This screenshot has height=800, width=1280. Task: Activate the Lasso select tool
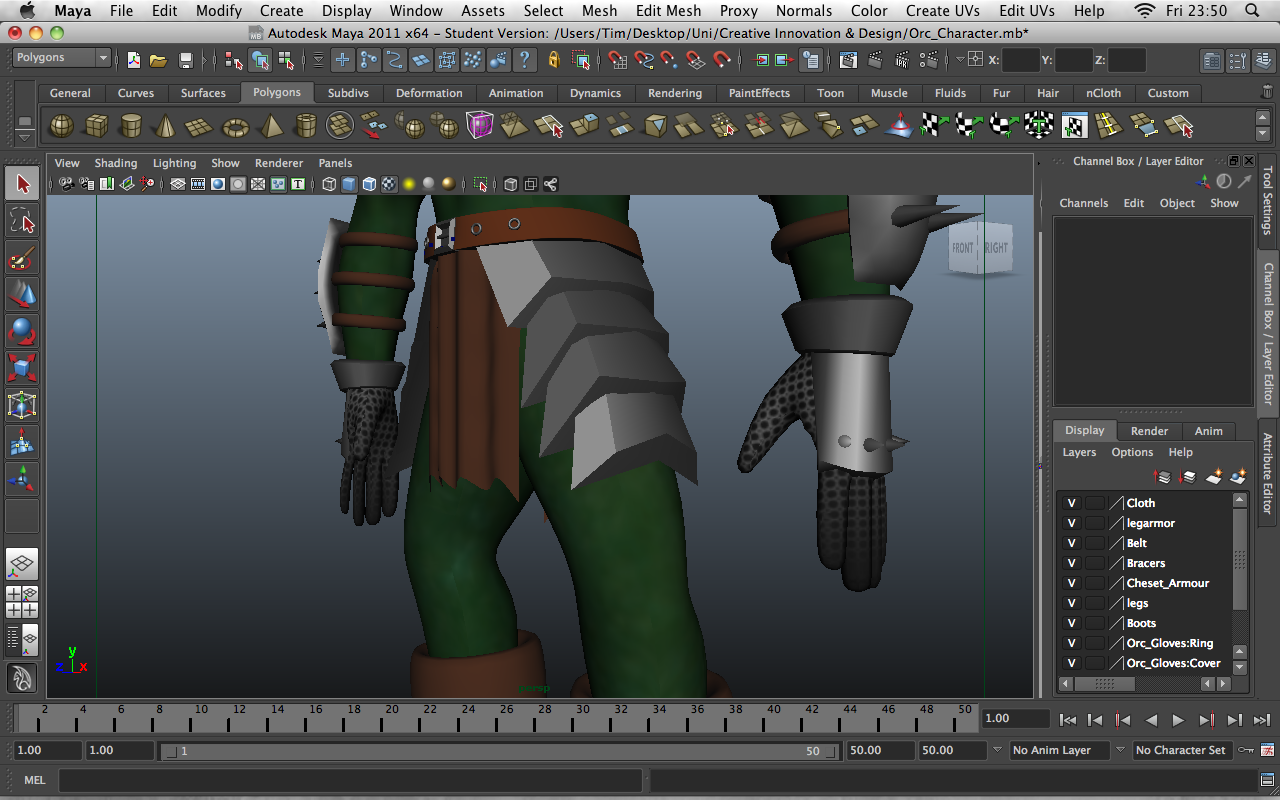pos(22,220)
